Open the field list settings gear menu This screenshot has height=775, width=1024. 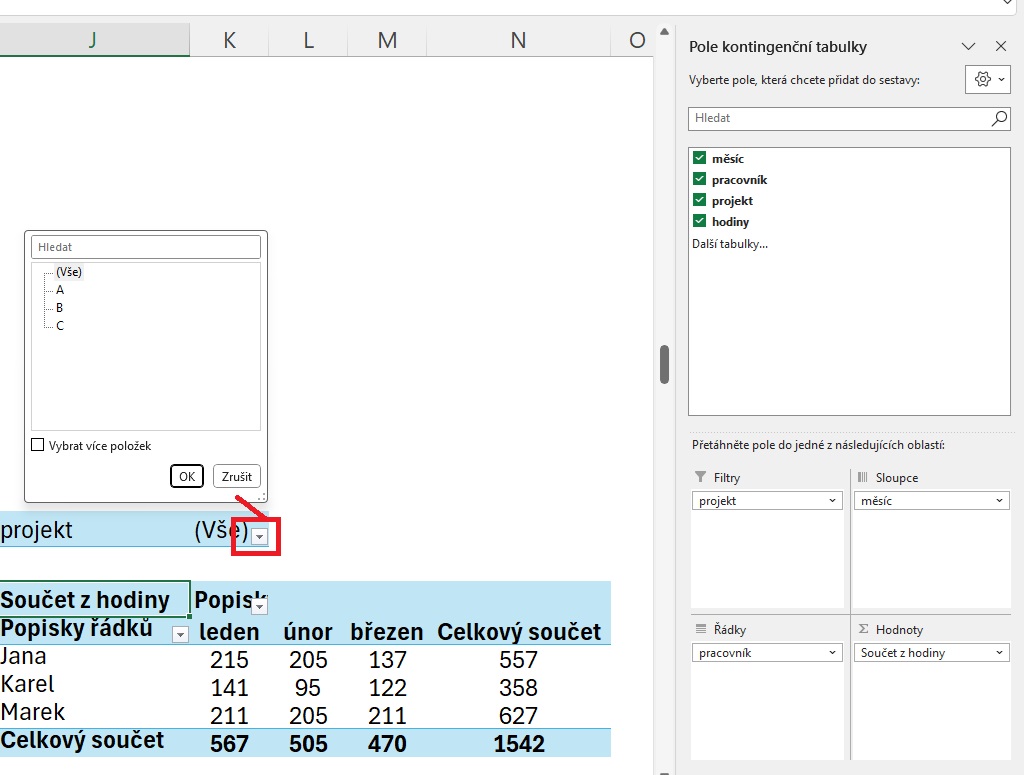(987, 80)
